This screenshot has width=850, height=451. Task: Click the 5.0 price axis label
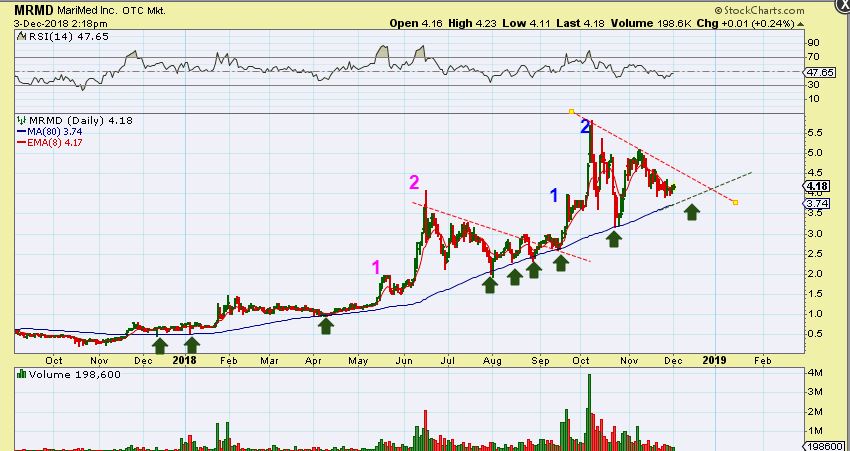pyautogui.click(x=815, y=153)
